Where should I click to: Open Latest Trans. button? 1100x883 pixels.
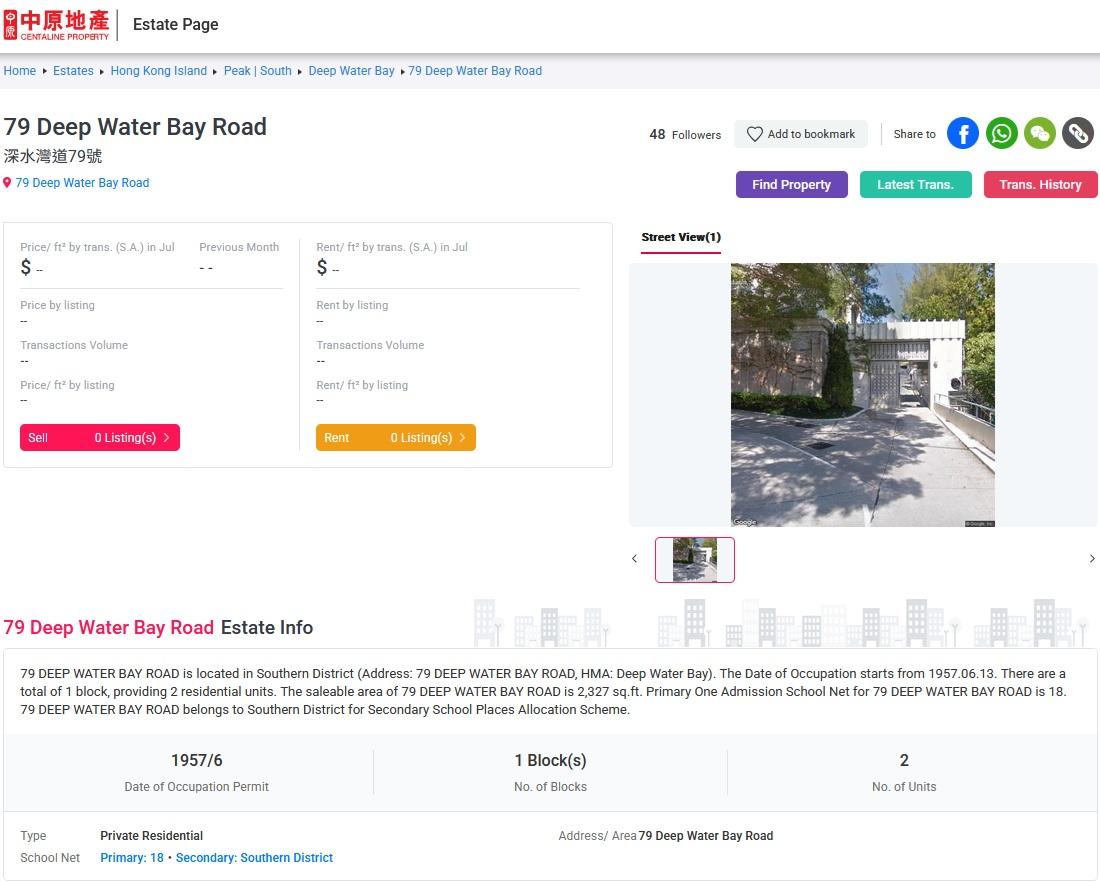(915, 184)
